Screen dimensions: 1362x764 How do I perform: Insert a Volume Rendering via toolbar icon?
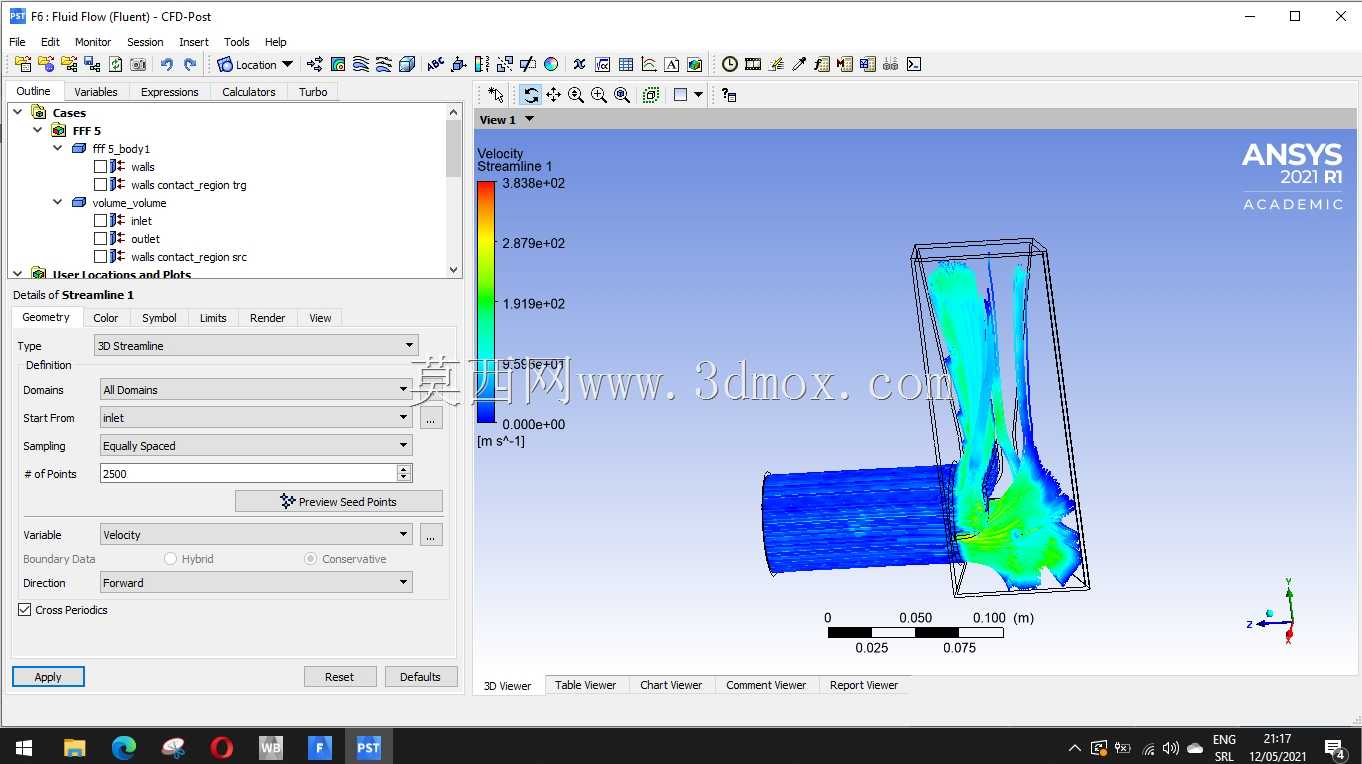(407, 64)
